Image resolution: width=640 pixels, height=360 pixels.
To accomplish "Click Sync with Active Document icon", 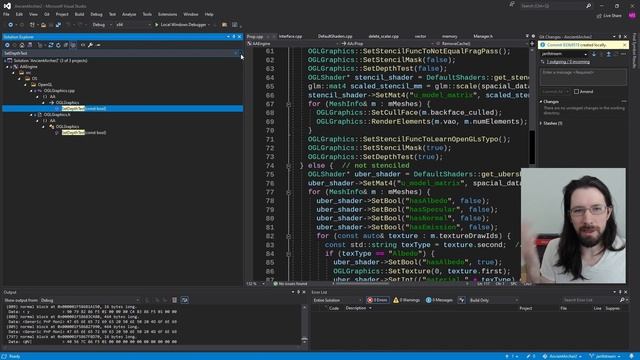I will 51,45.
